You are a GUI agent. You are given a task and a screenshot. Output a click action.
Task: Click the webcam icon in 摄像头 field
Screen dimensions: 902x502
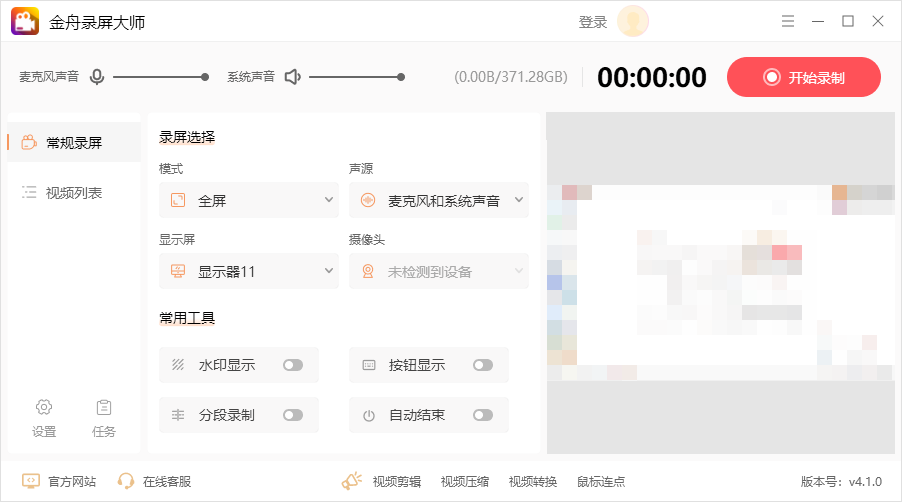tap(368, 271)
